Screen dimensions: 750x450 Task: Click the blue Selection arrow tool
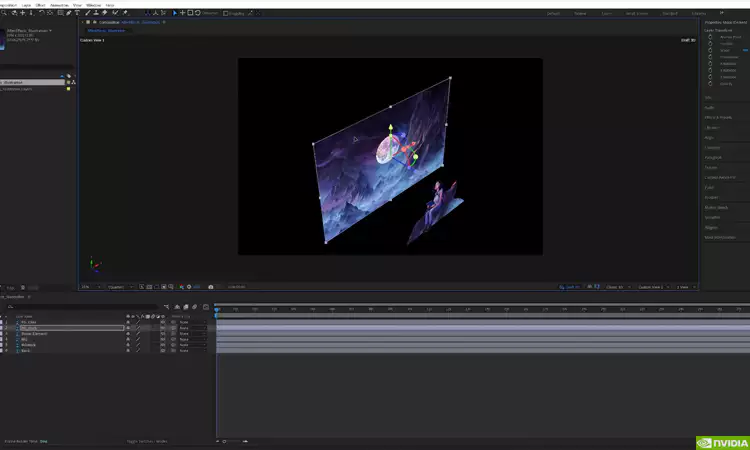[x=175, y=13]
